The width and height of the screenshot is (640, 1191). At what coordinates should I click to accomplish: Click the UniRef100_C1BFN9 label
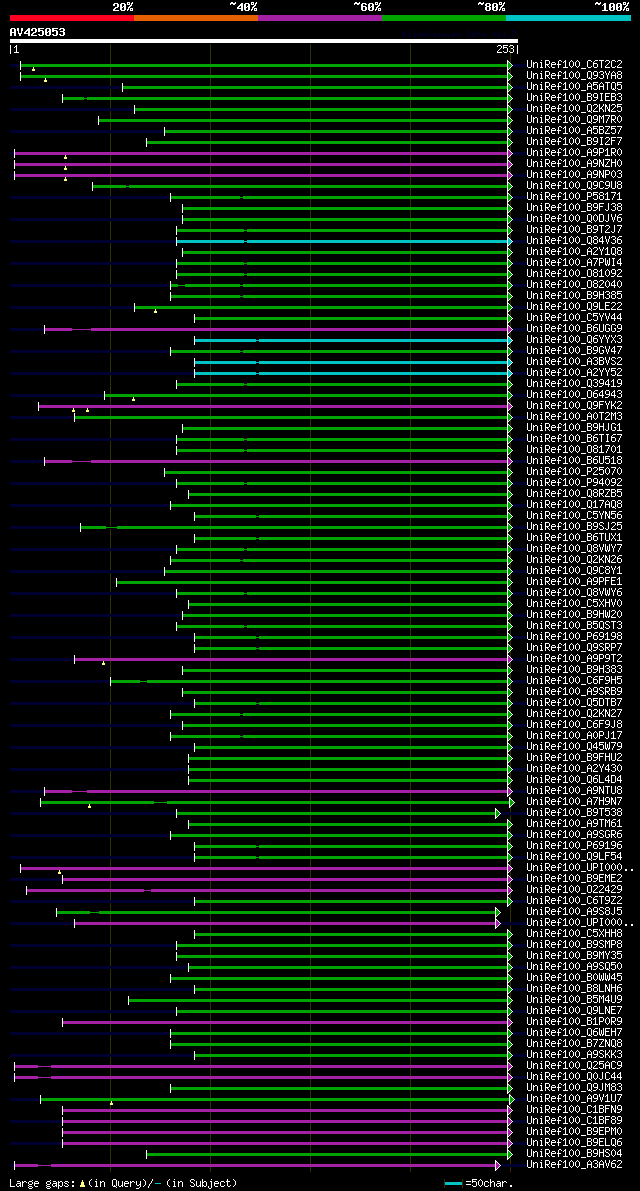pyautogui.click(x=574, y=1110)
